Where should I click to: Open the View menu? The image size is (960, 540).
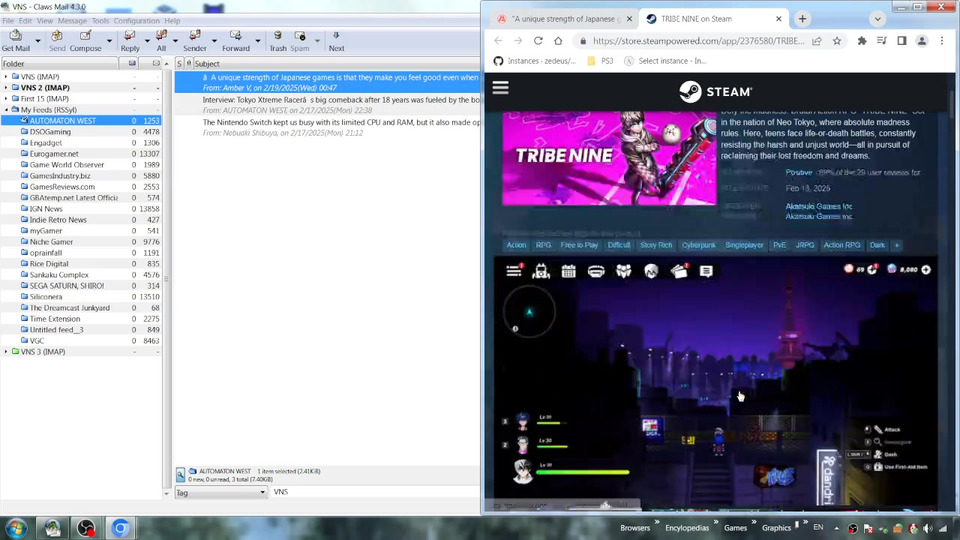coord(45,21)
